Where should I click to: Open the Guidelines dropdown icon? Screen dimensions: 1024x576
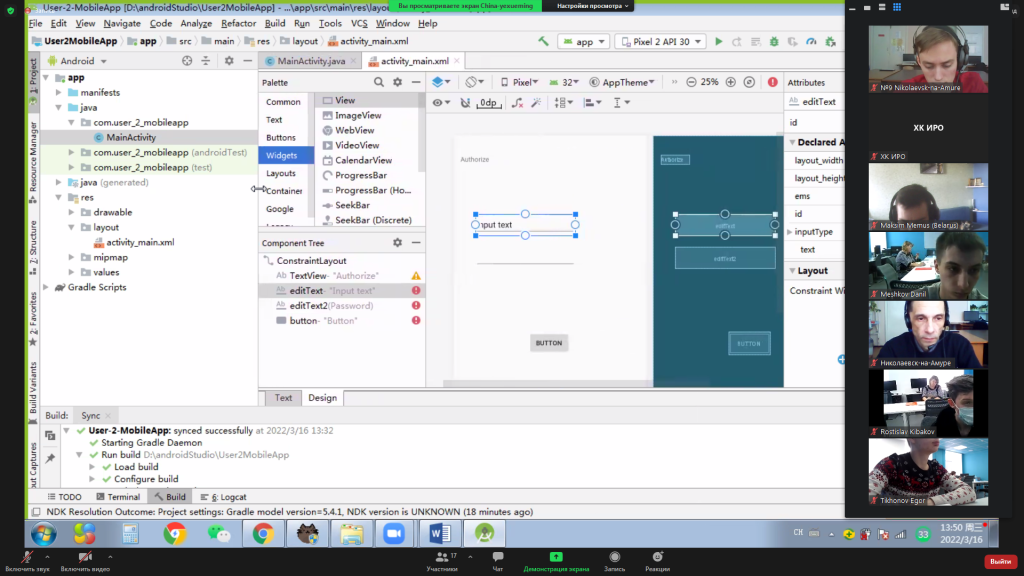pyautogui.click(x=621, y=103)
